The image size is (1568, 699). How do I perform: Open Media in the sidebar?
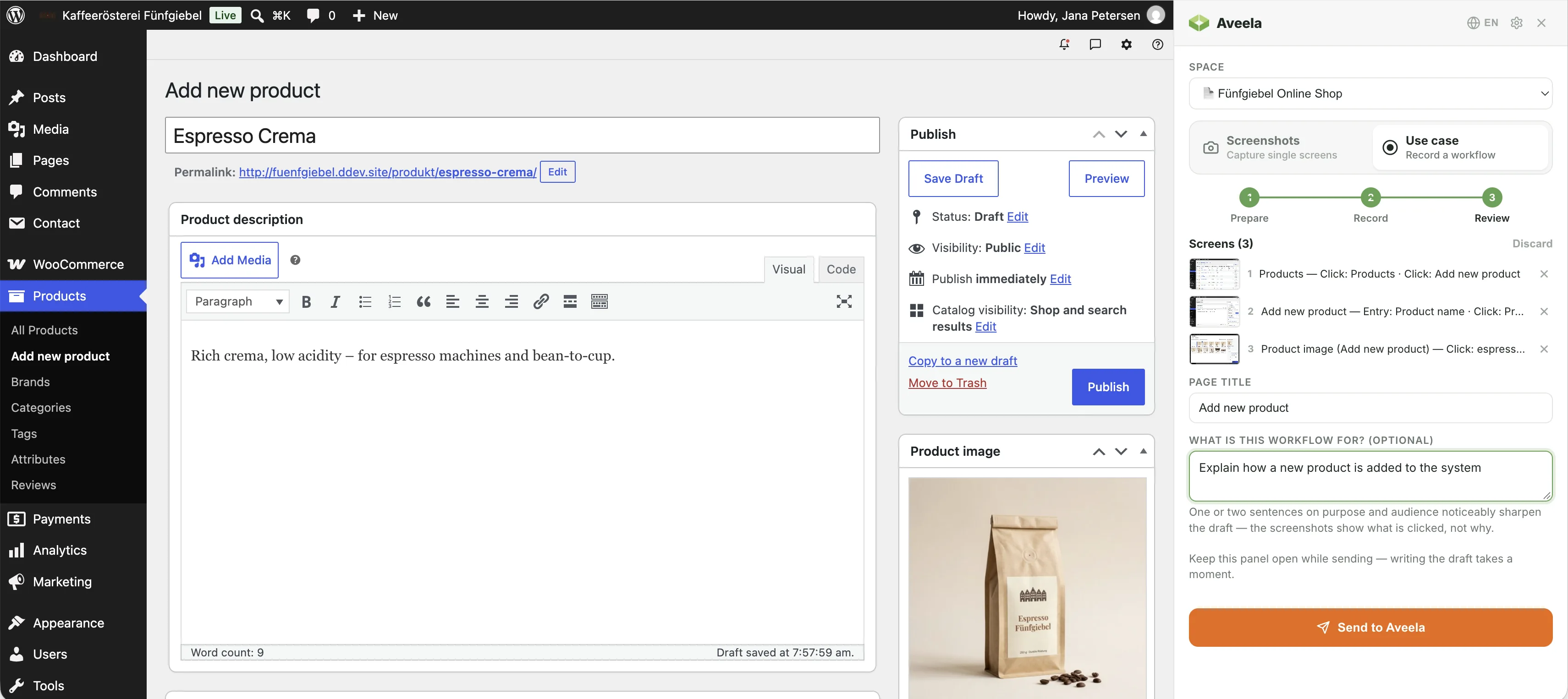coord(73,130)
